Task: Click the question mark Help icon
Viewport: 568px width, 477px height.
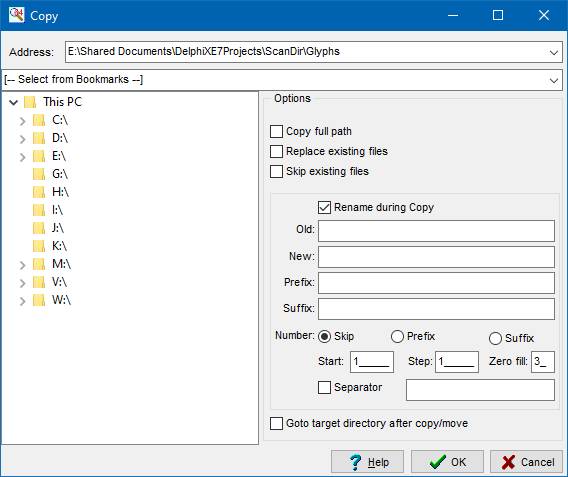Action: [355, 462]
